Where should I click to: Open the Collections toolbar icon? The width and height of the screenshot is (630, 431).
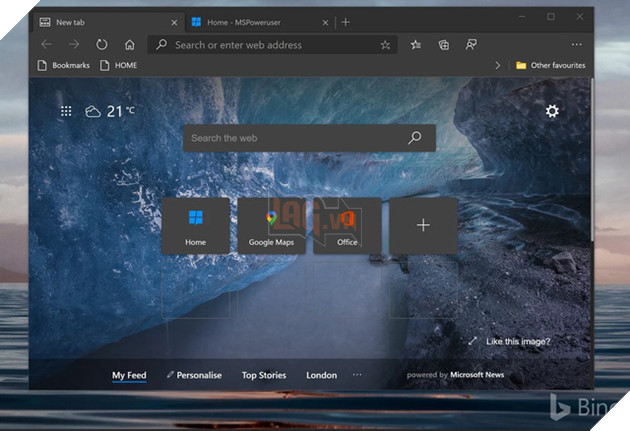click(x=444, y=45)
